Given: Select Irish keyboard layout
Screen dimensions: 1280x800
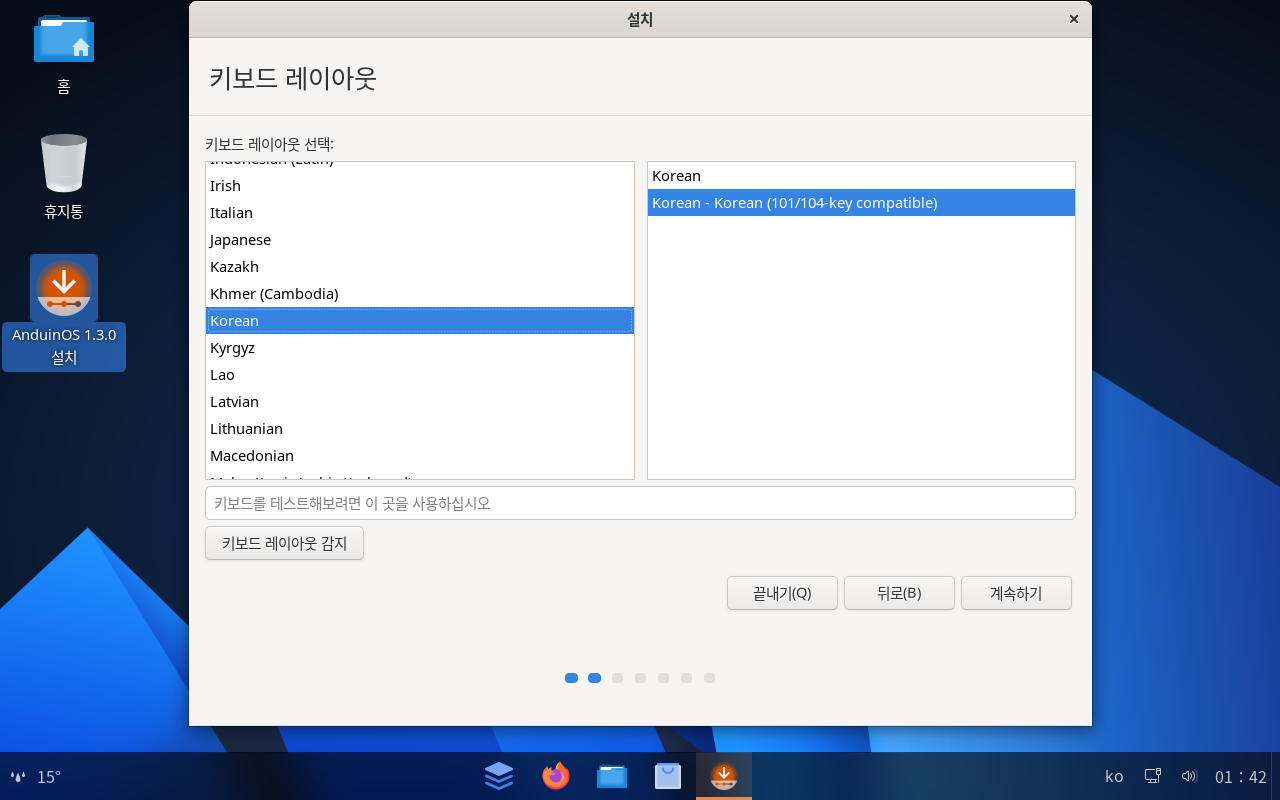Looking at the screenshot, I should coord(420,186).
